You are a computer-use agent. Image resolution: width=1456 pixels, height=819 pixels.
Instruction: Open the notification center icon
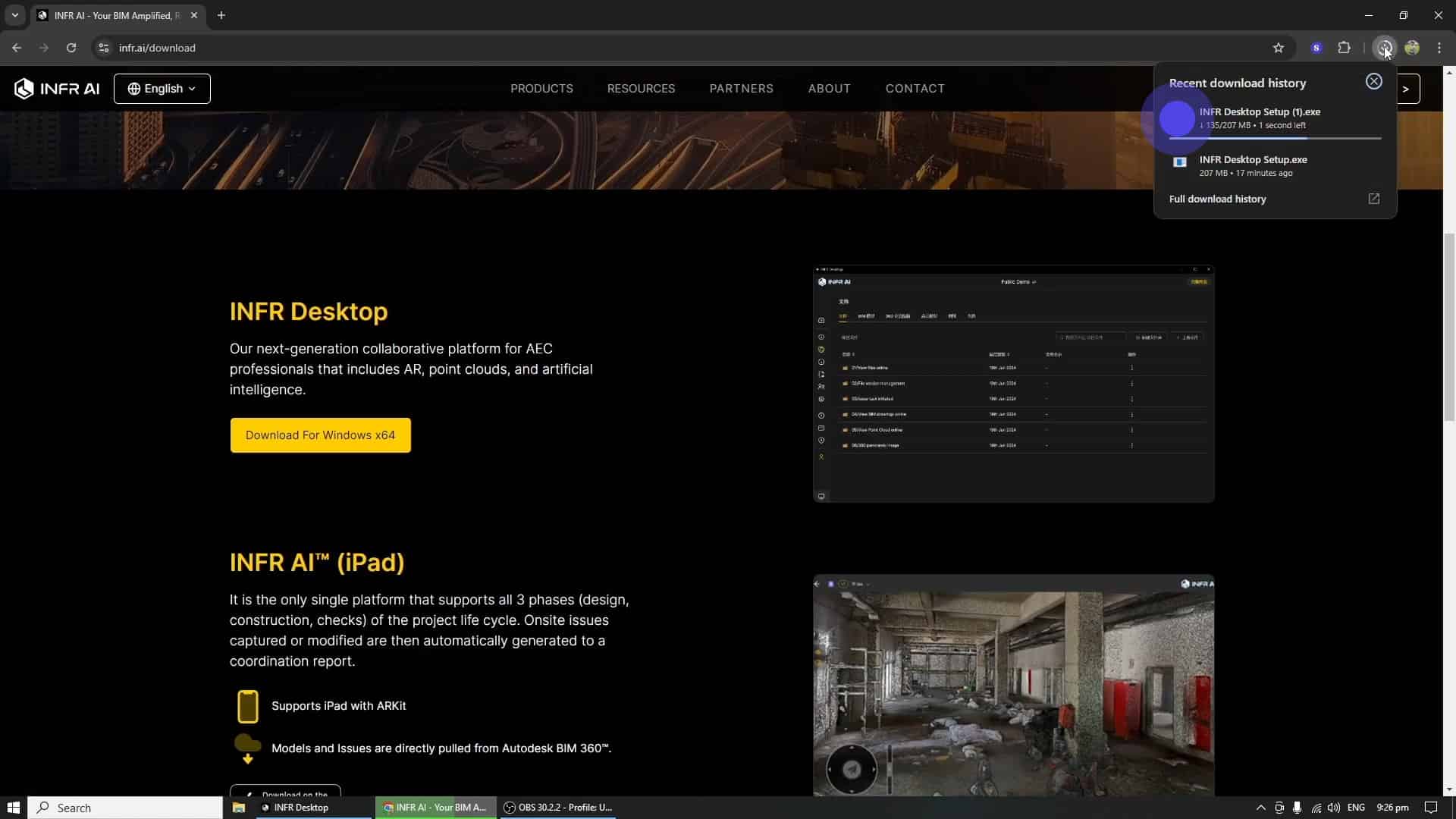pyautogui.click(x=1430, y=808)
